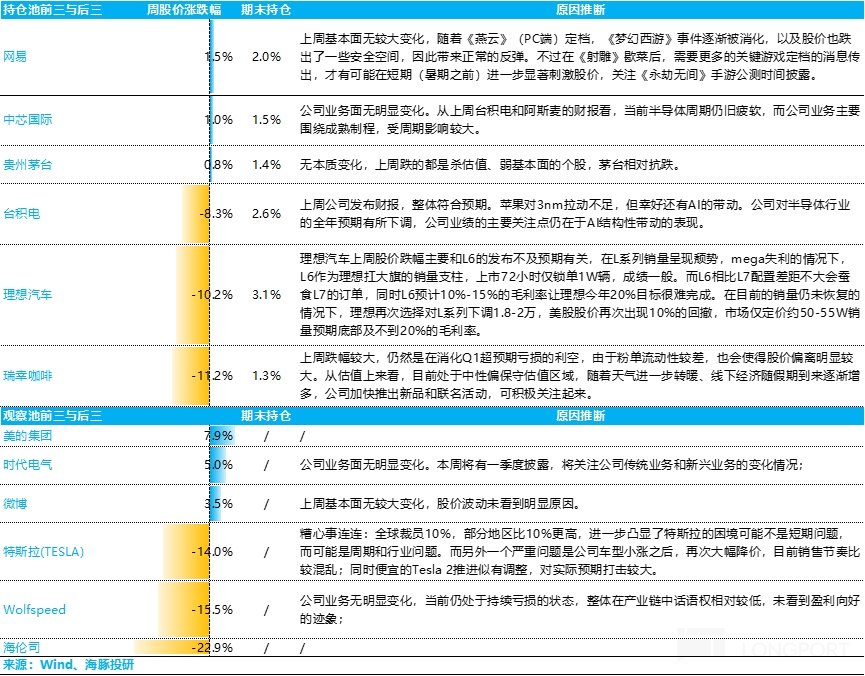Image resolution: width=865 pixels, height=676 pixels.
Task: Select the 特斯拉(TESLA) row label
Action: click(x=44, y=551)
